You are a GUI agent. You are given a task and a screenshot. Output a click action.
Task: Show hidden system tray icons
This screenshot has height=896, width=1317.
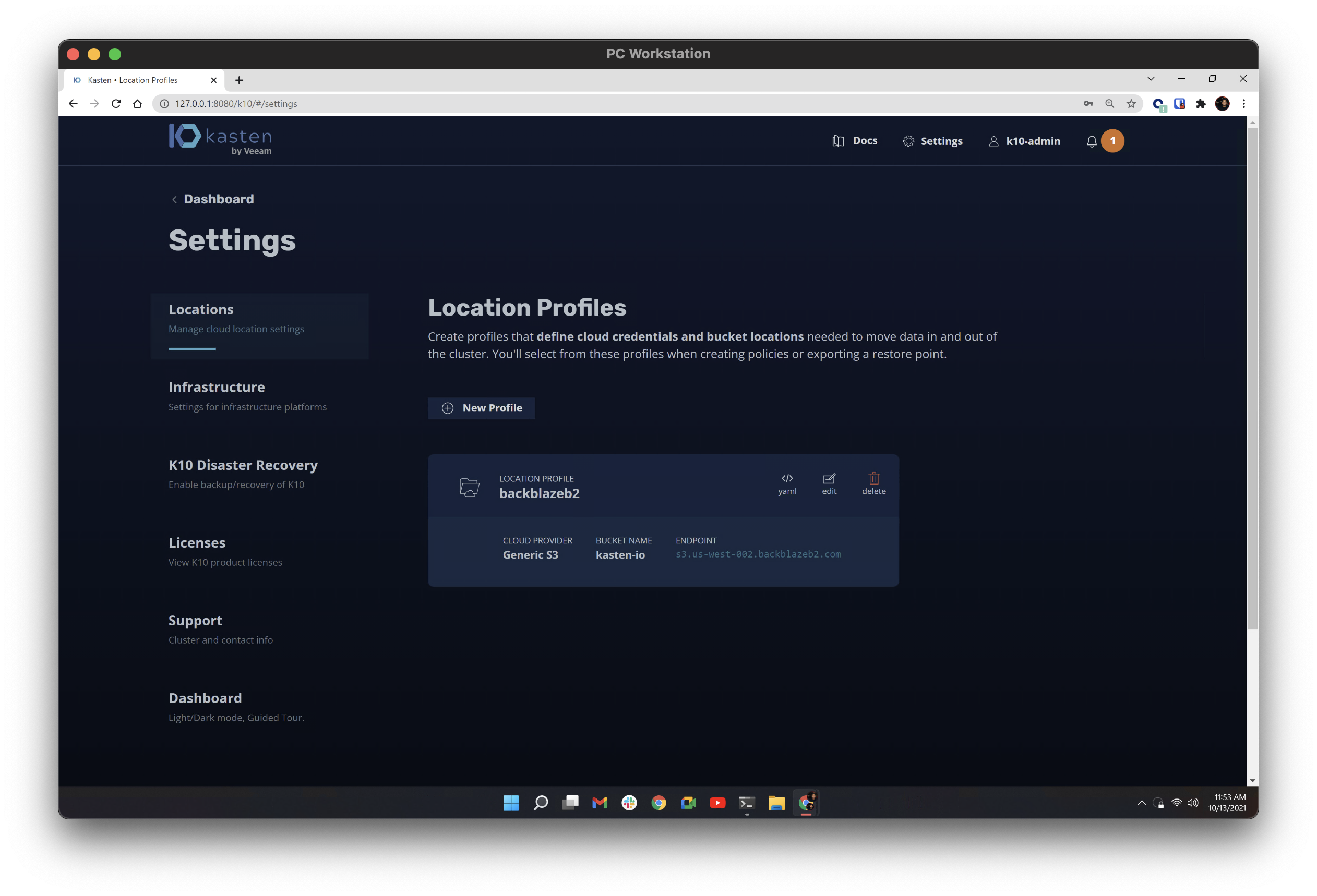click(x=1141, y=803)
